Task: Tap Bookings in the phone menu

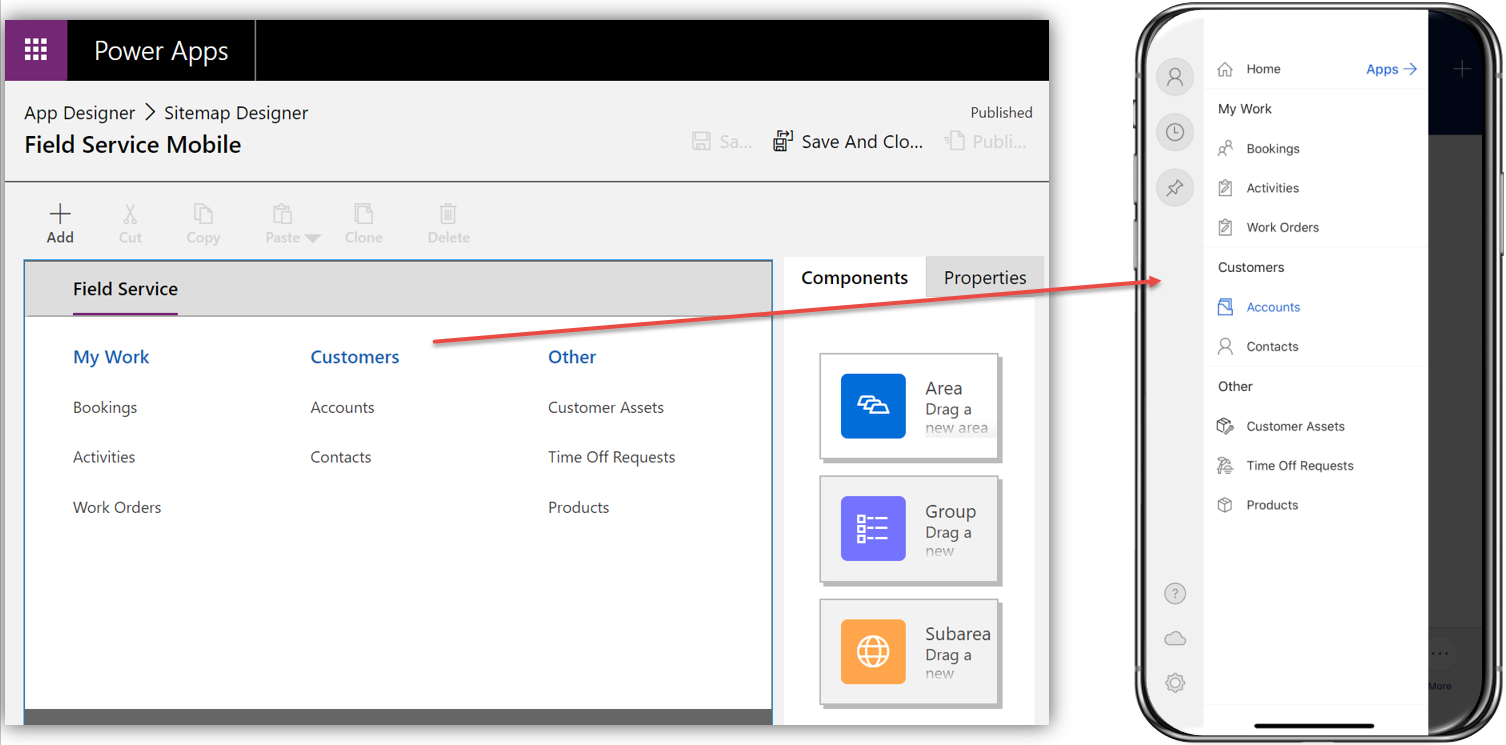Action: [1273, 149]
